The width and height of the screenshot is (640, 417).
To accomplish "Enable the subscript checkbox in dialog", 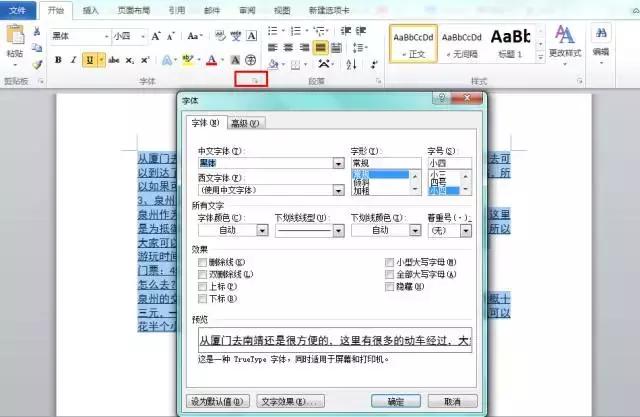I will pyautogui.click(x=202, y=299).
